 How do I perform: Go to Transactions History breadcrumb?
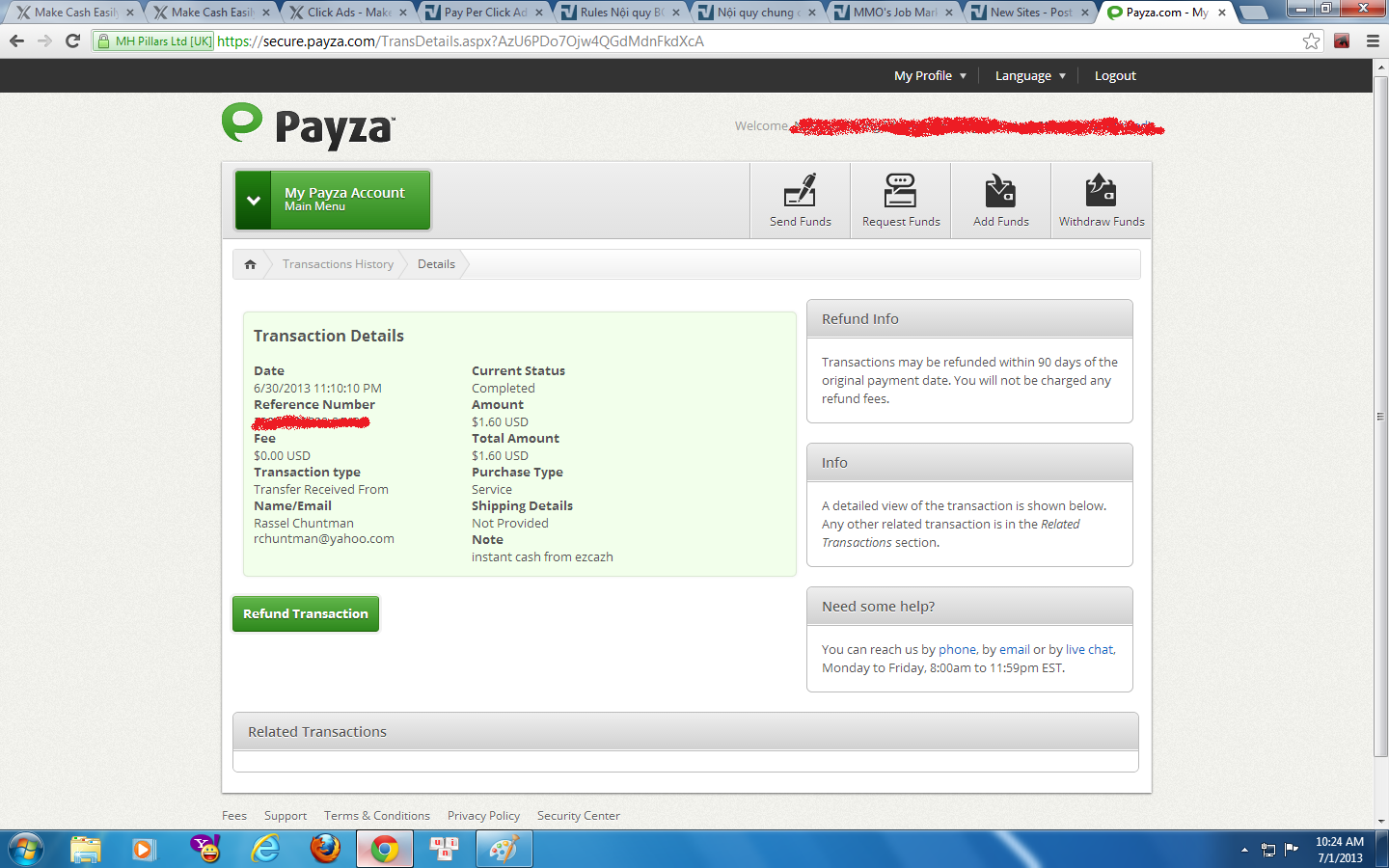(x=338, y=264)
